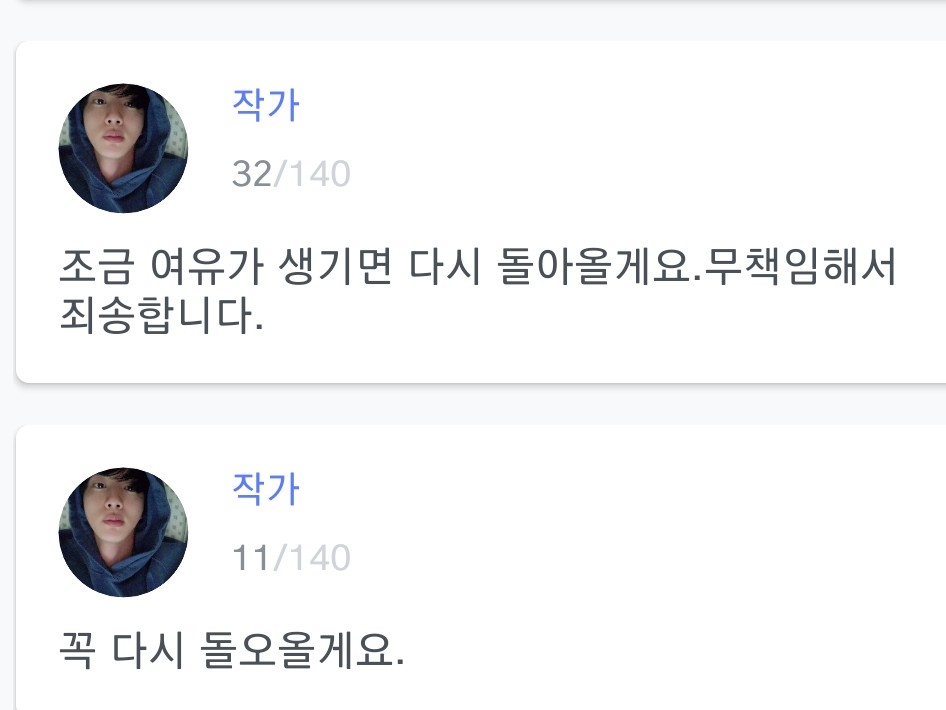Viewport: 946px width, 710px height.
Task: Click the 11/140 character counter
Action: click(x=291, y=558)
